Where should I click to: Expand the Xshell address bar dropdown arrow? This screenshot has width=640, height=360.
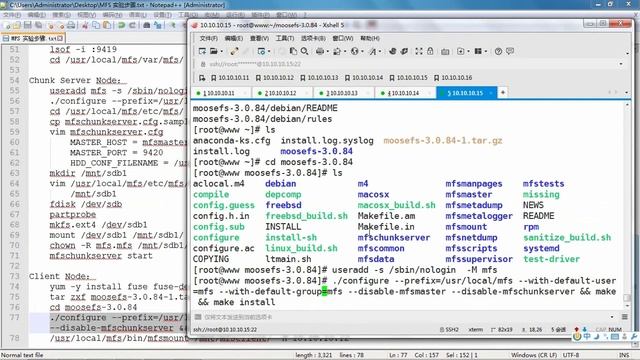tap(621, 64)
